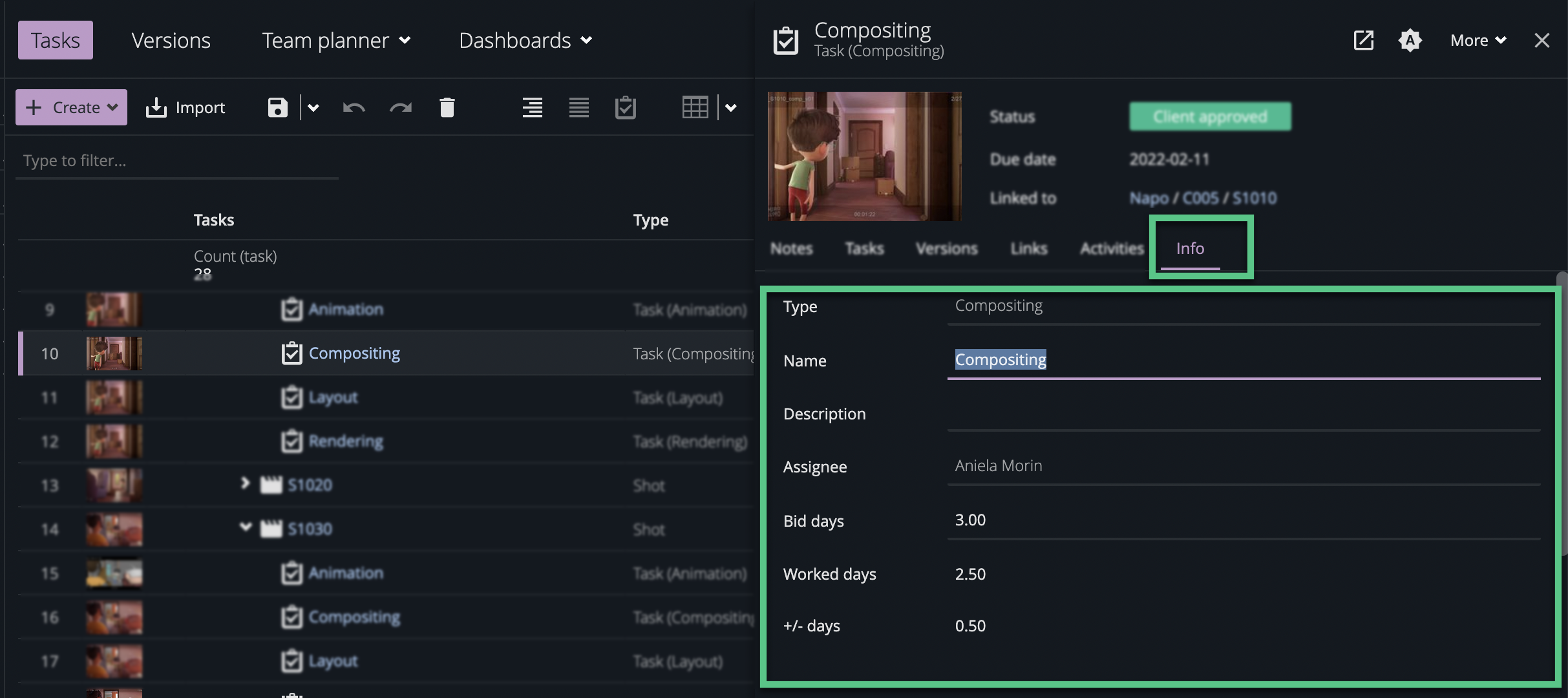Click the spreadsheet grid view icon
This screenshot has height=698, width=1568.
point(695,107)
